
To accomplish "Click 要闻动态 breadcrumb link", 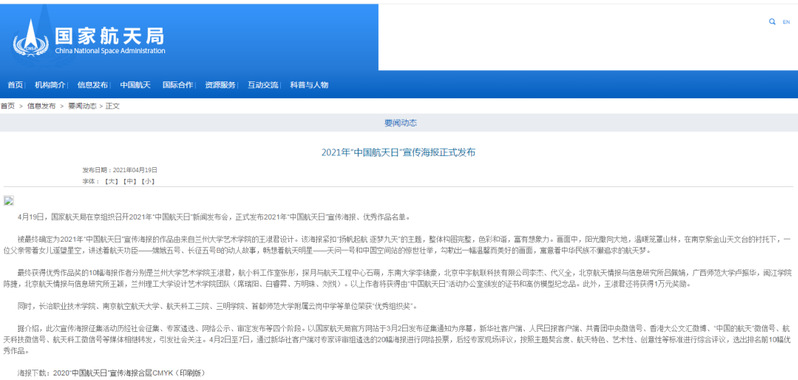I will point(82,106).
